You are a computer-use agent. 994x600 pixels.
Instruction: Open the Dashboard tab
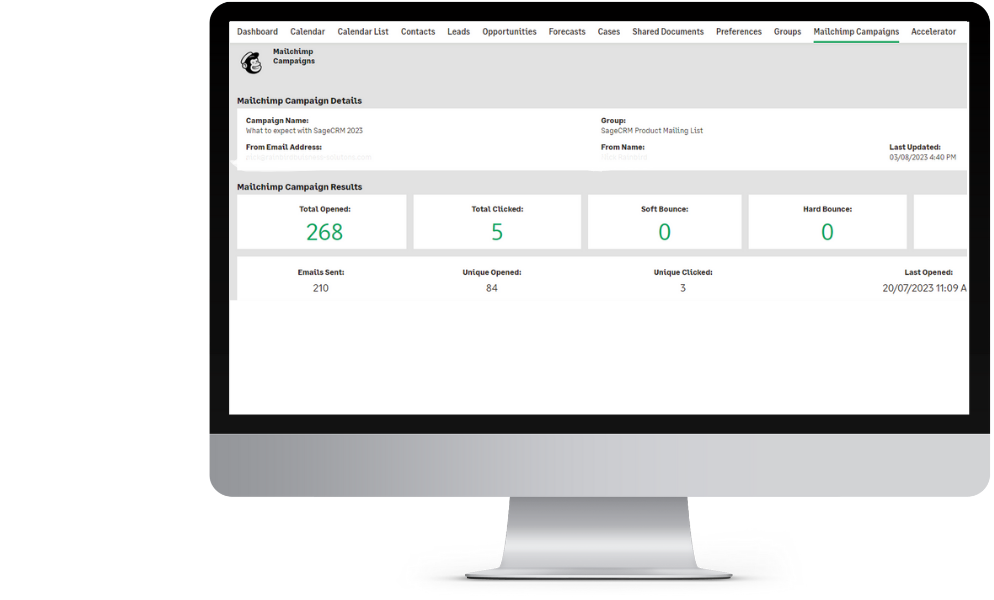[x=257, y=32]
